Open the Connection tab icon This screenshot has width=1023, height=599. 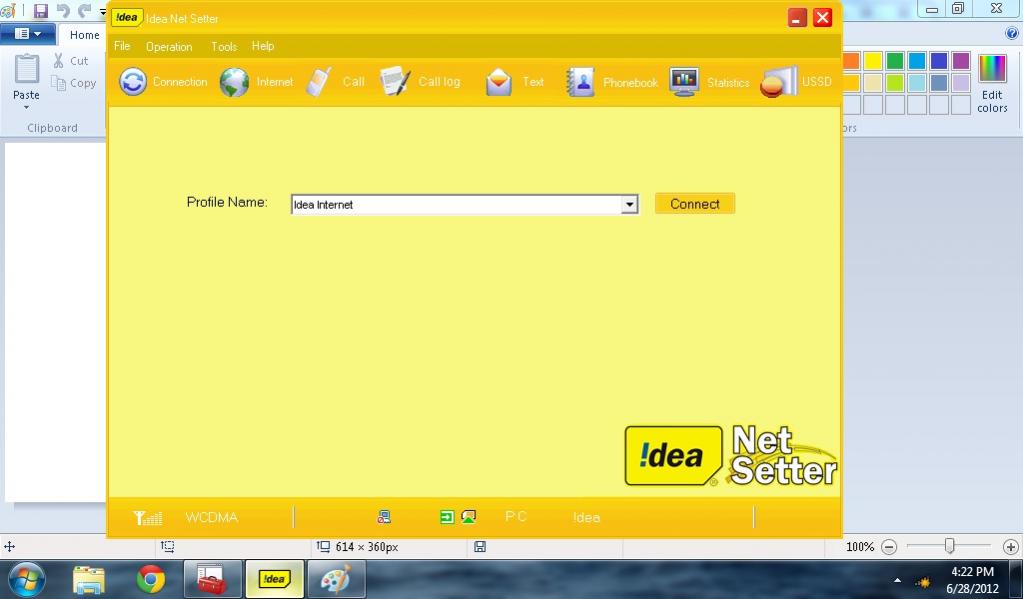click(133, 82)
